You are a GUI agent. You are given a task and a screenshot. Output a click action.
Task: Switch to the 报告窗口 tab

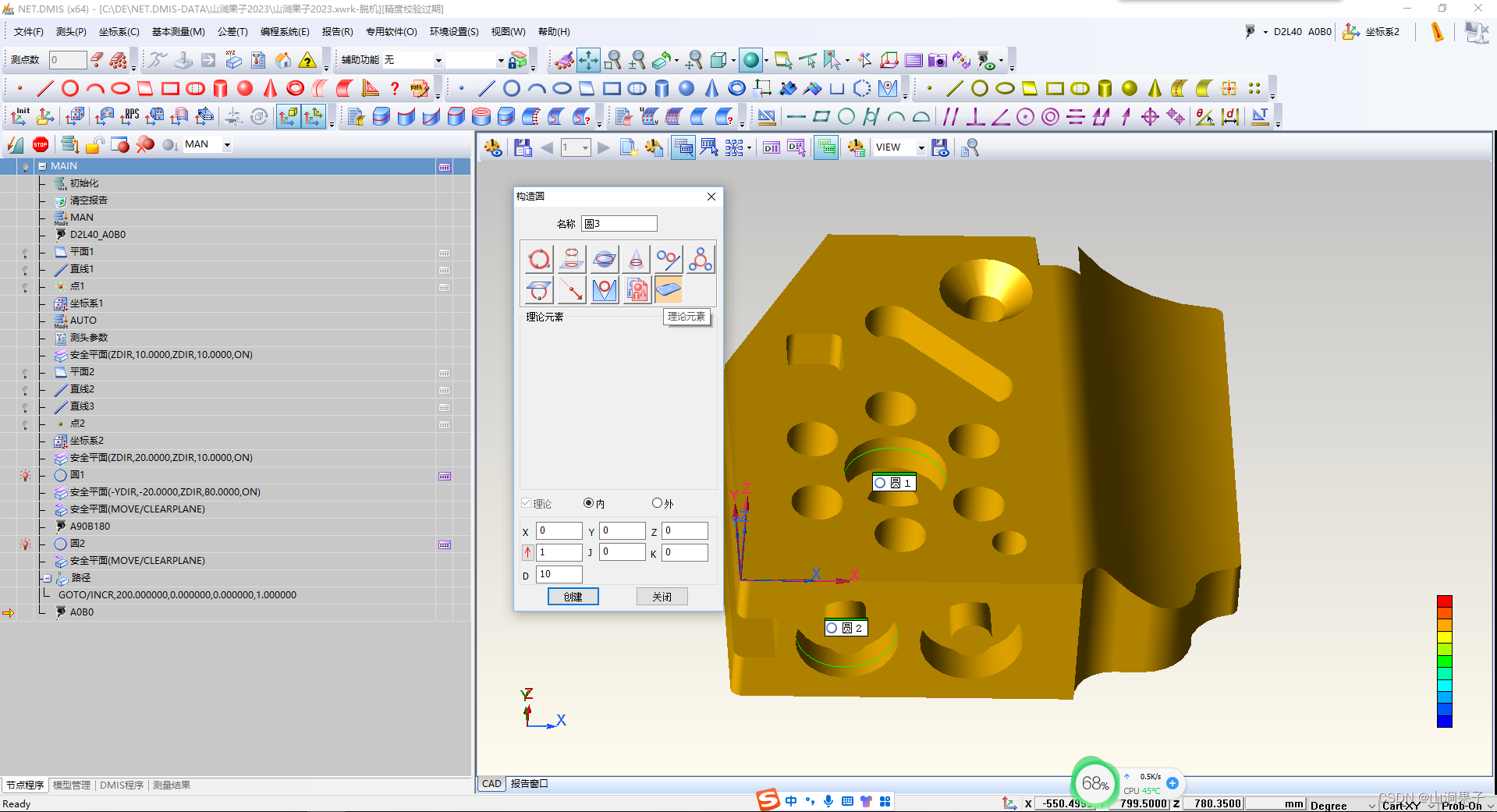click(x=530, y=784)
